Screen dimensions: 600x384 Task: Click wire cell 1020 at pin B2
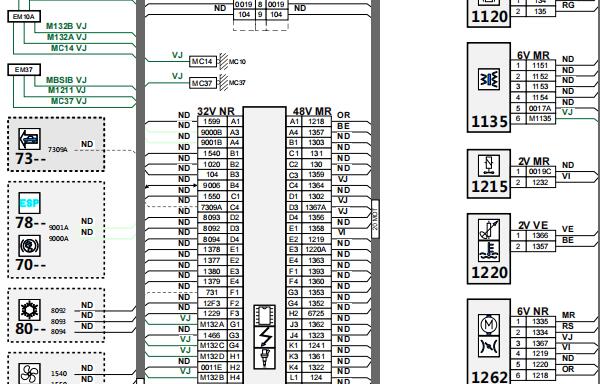212,164
